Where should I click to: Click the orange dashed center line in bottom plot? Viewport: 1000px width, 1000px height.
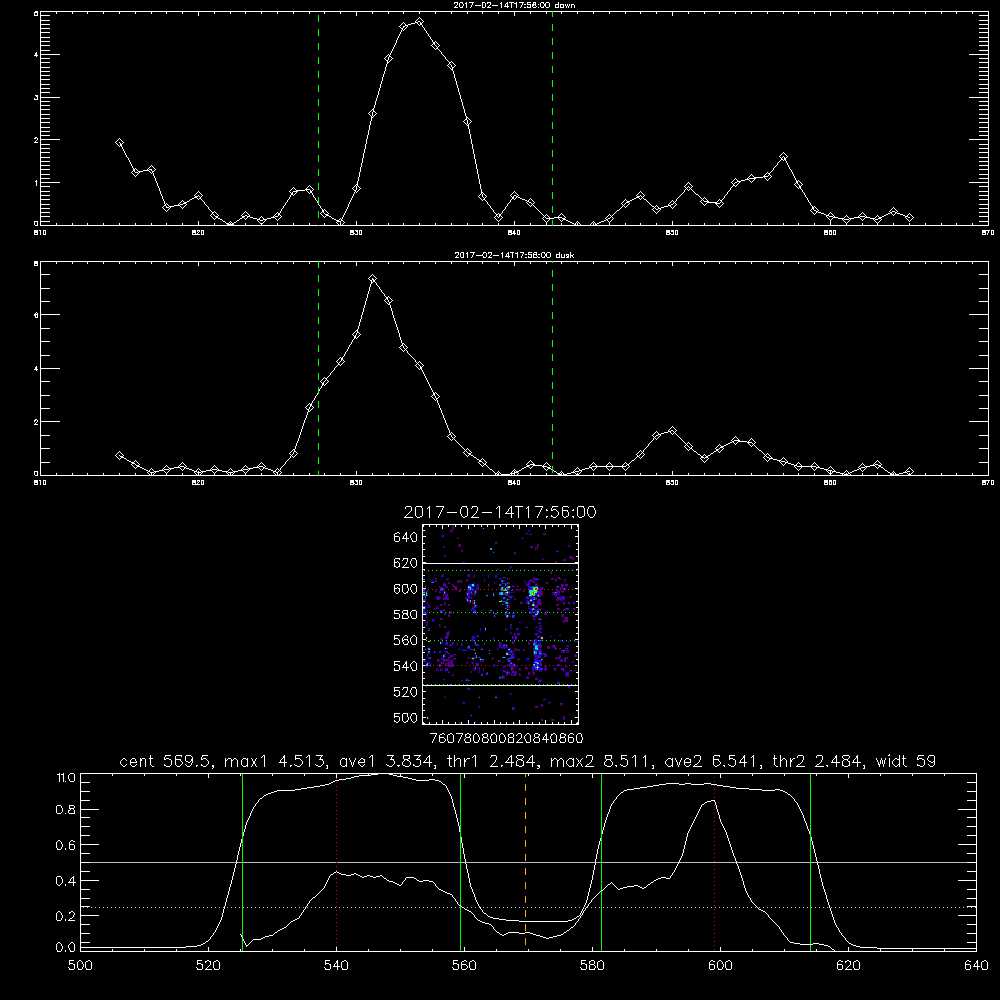point(526,861)
